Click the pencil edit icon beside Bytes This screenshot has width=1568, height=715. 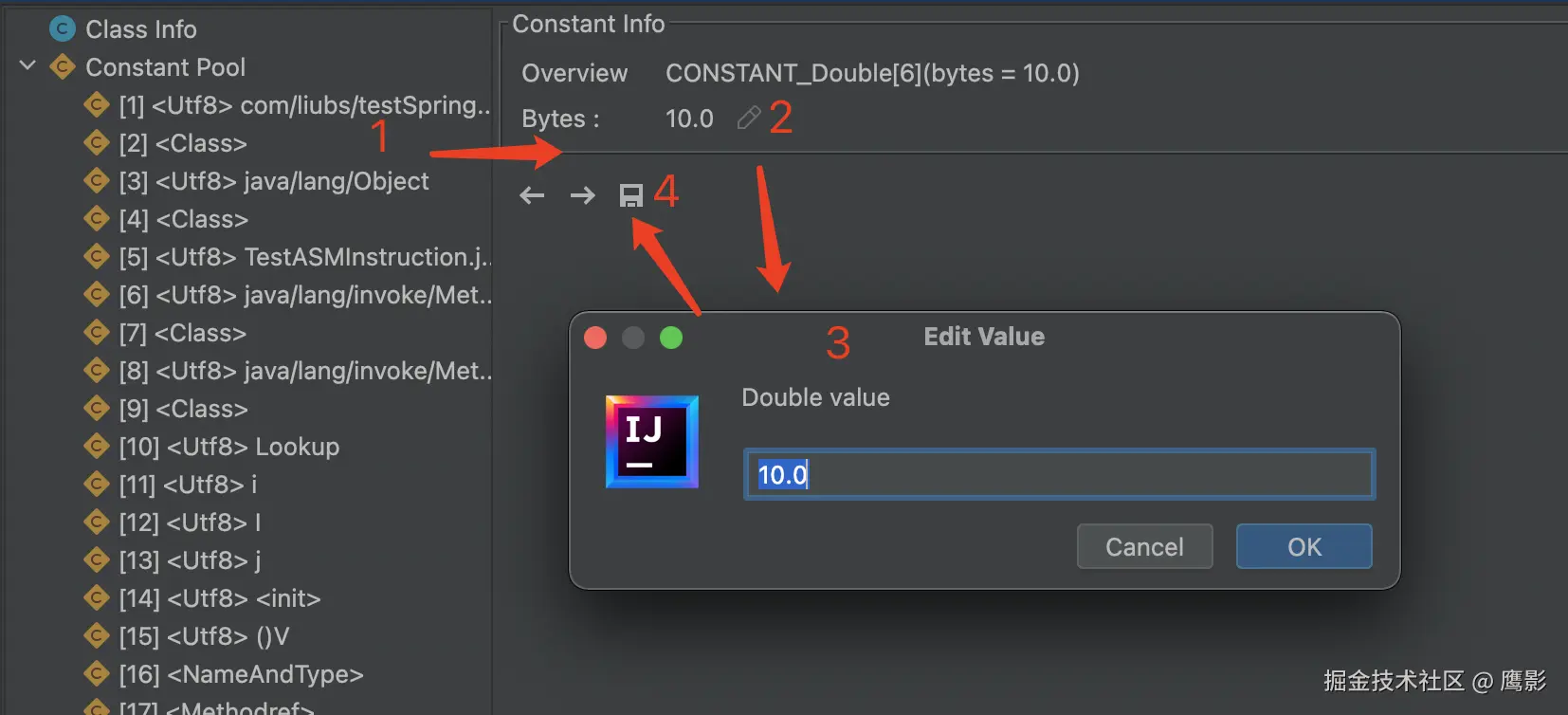[748, 118]
